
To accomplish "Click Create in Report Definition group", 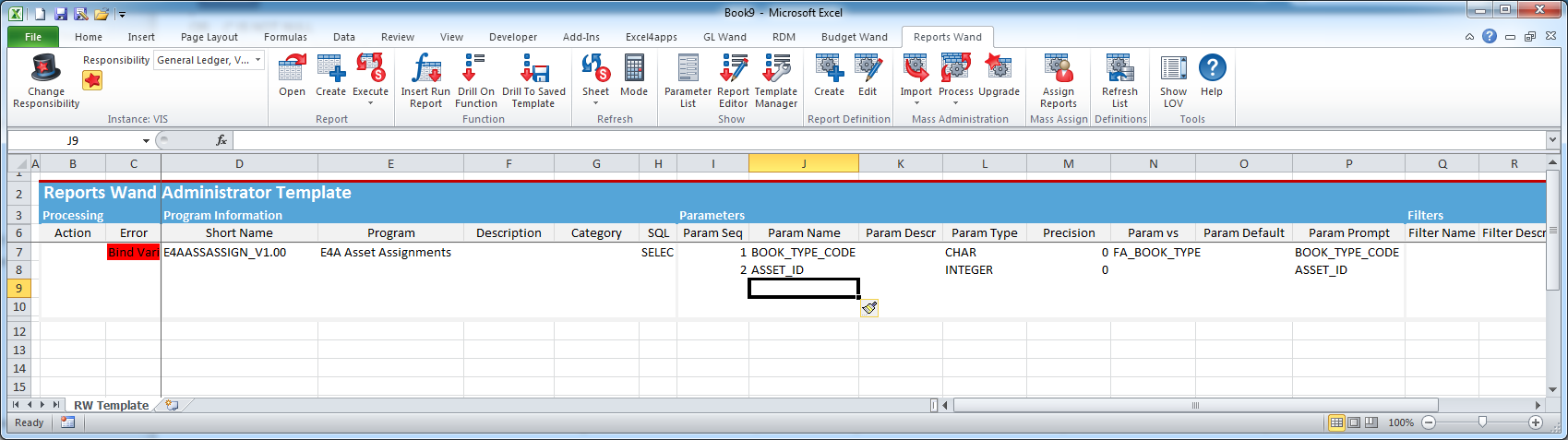I will click(829, 68).
